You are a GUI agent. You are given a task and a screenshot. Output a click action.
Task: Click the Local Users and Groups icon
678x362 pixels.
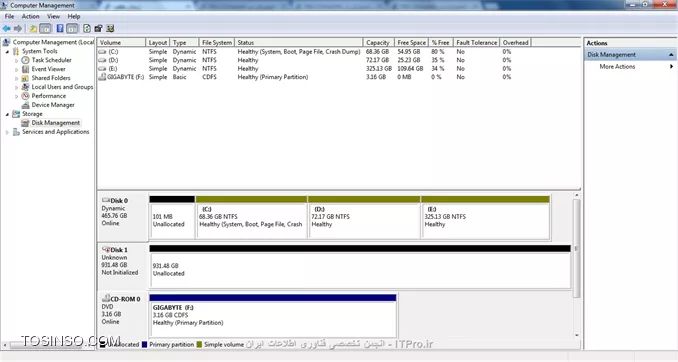tap(26, 87)
